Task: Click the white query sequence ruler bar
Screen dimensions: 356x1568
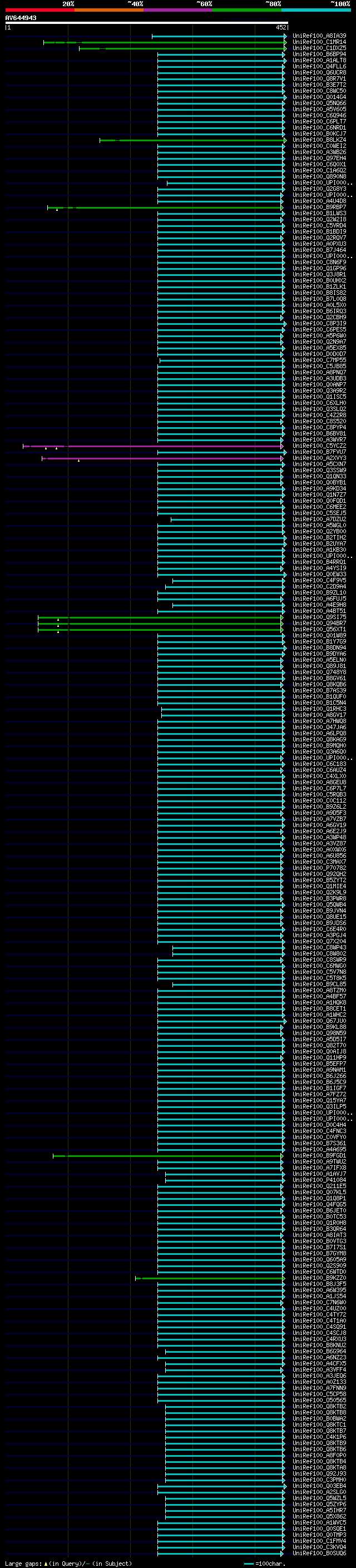Action: 147,22
